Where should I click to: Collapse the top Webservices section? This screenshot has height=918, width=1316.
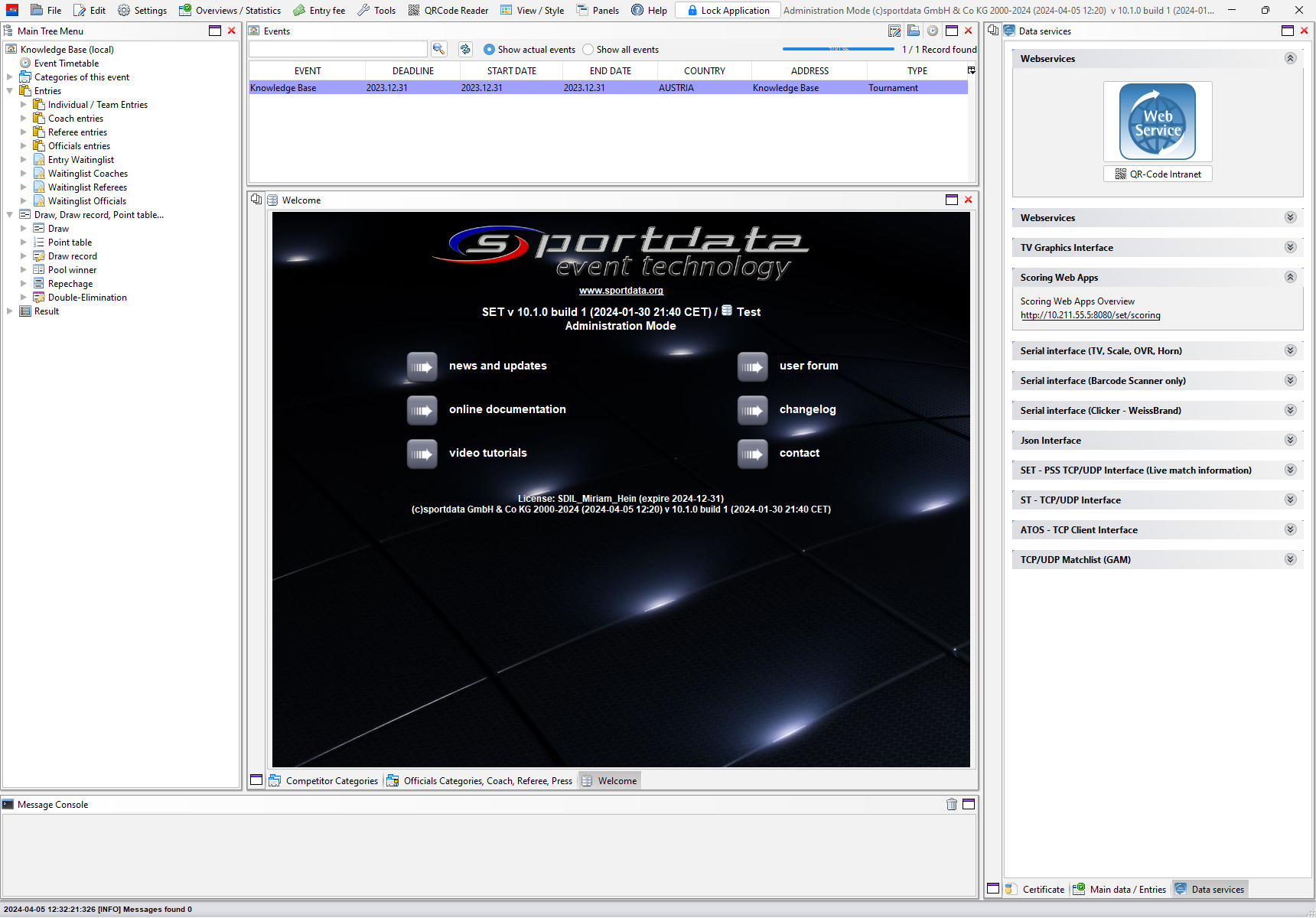click(1290, 58)
